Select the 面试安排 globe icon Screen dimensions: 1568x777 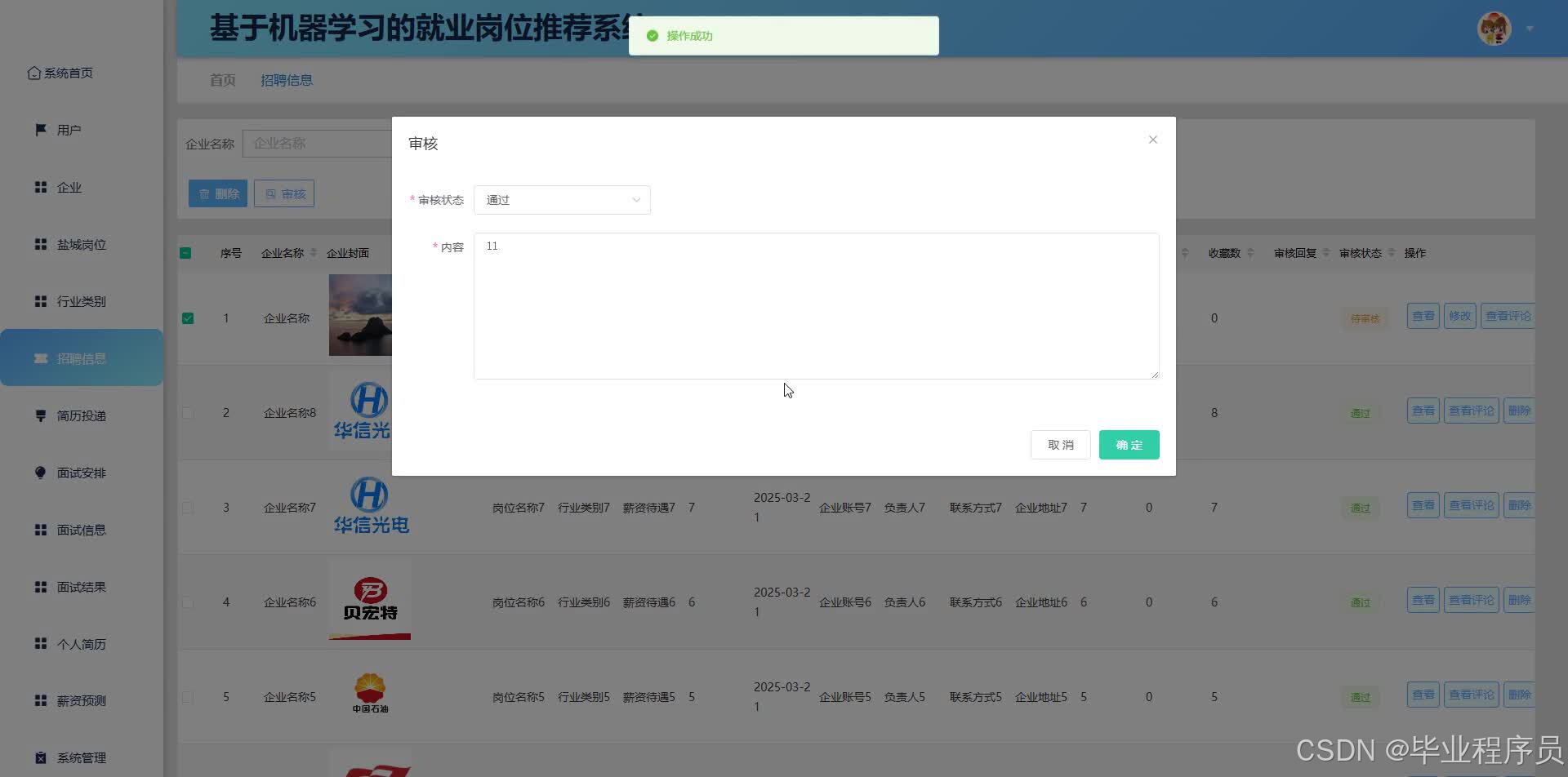point(41,473)
